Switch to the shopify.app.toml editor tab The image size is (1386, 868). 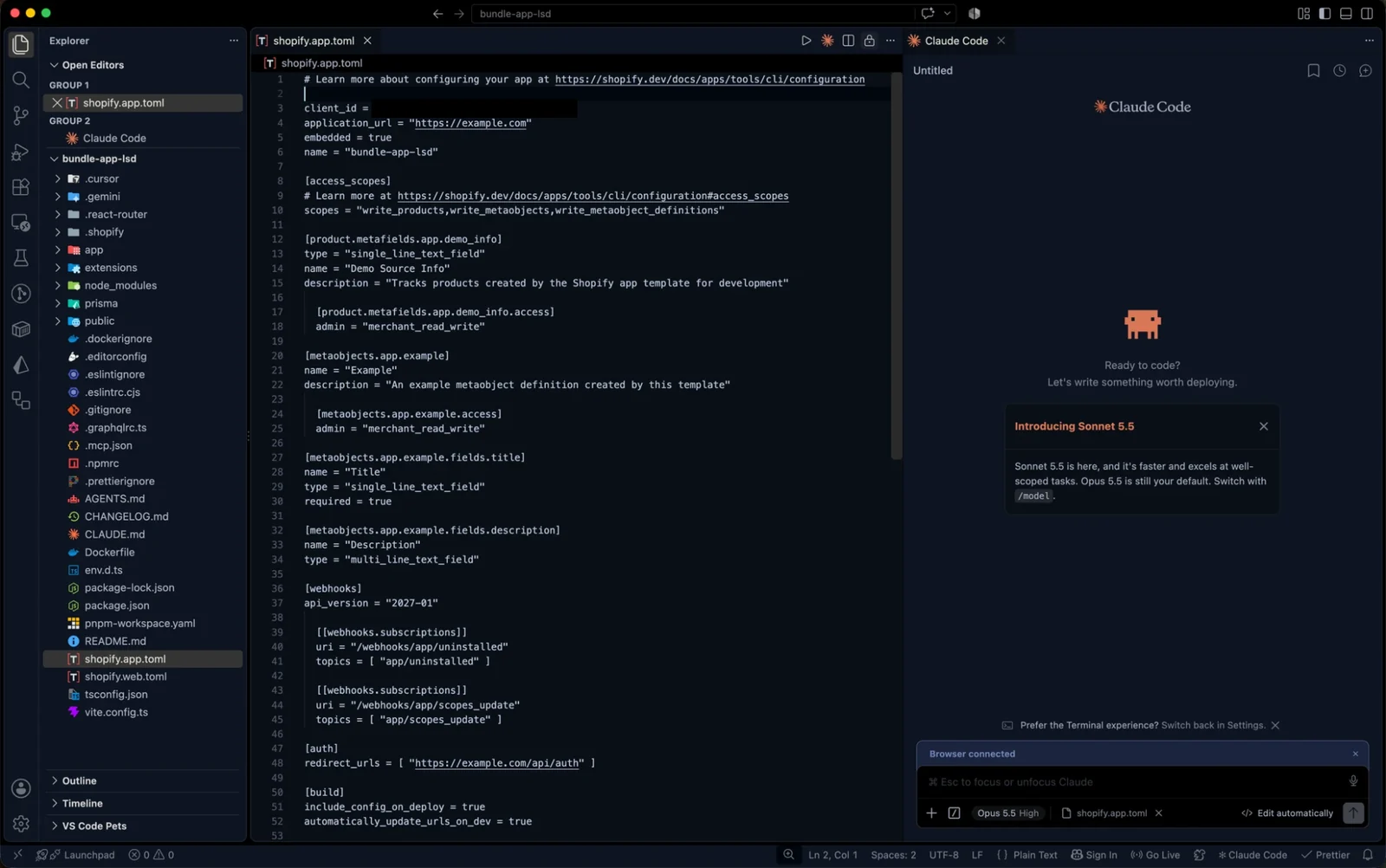(x=313, y=41)
